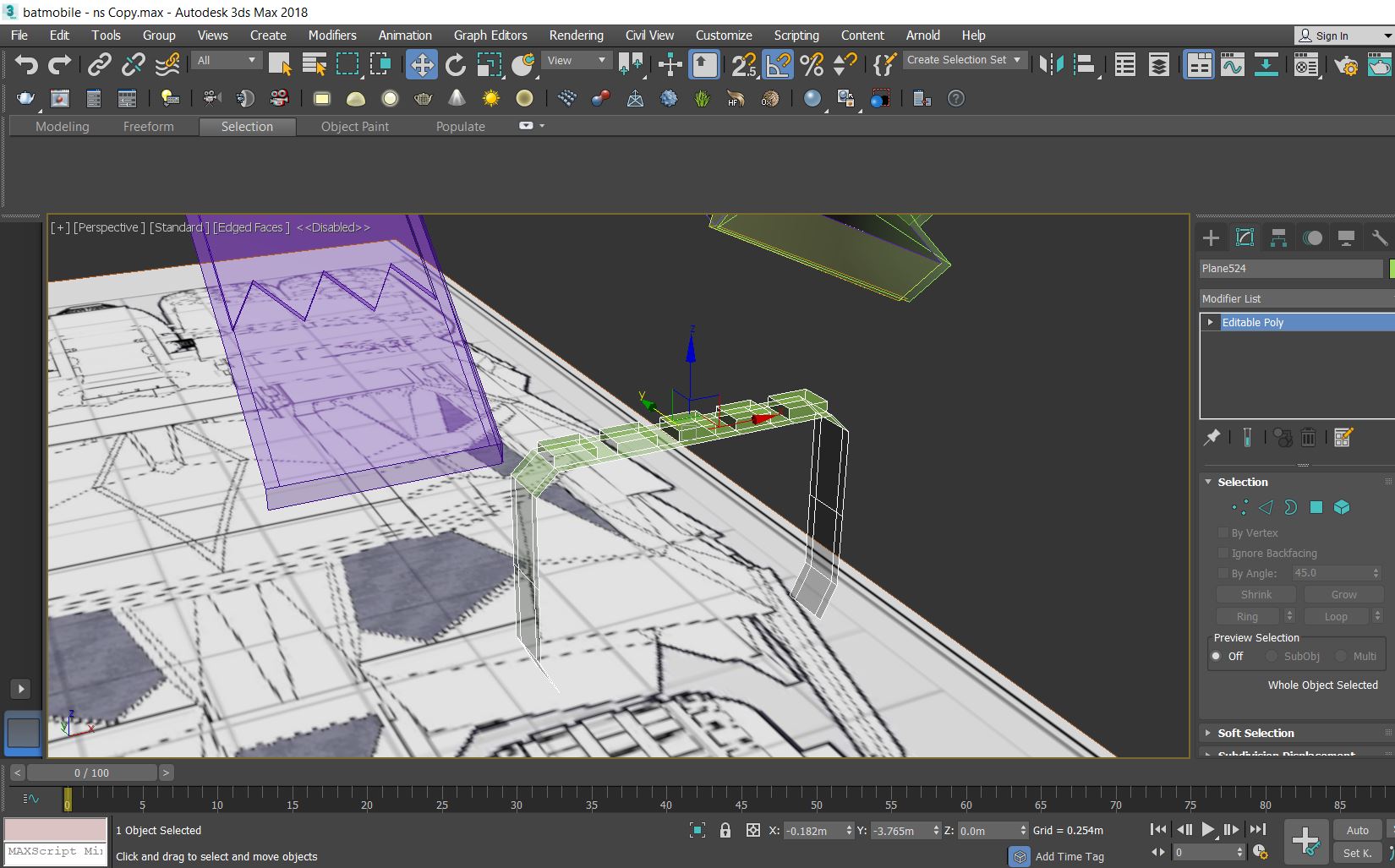The height and width of the screenshot is (868, 1395).
Task: Click the Render teapot icon in second toolbar
Action: 26,99
